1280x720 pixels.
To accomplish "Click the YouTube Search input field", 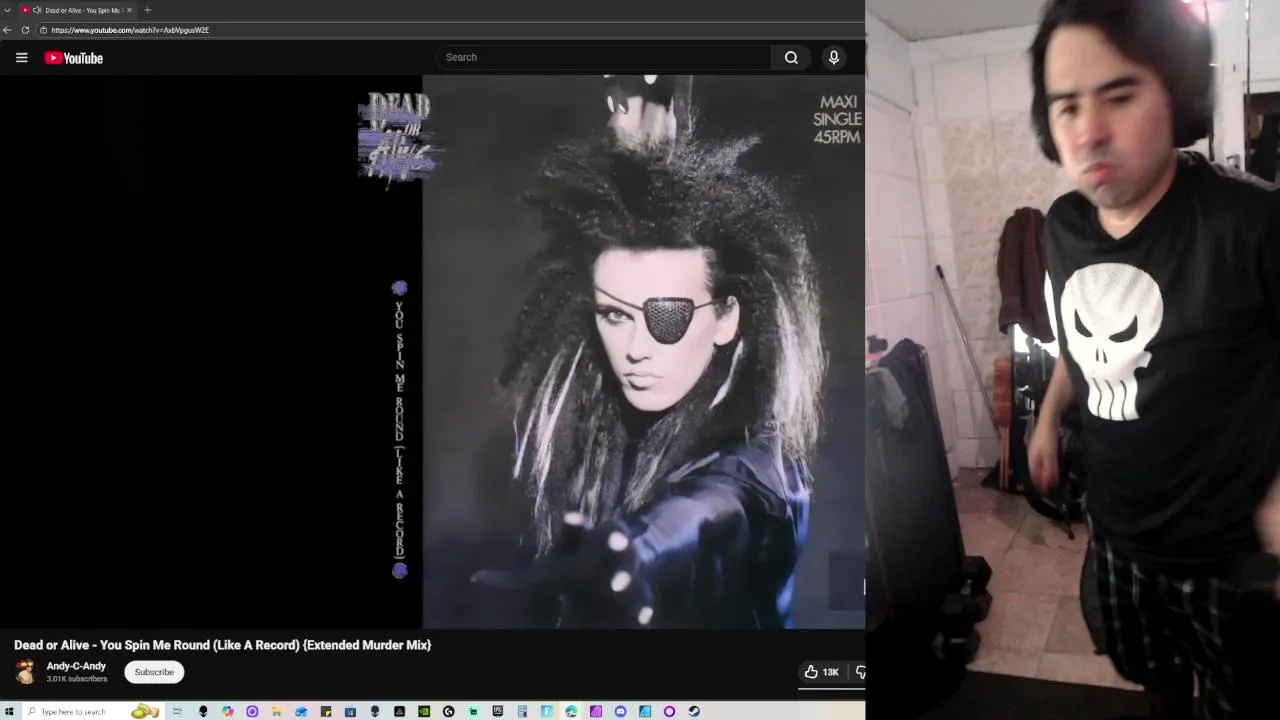I will [603, 57].
